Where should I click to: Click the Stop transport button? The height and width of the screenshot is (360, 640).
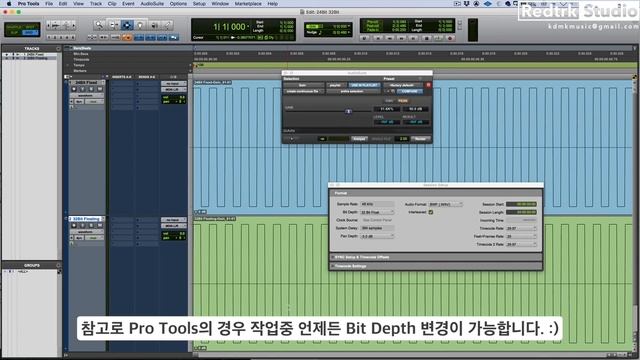click(426, 38)
